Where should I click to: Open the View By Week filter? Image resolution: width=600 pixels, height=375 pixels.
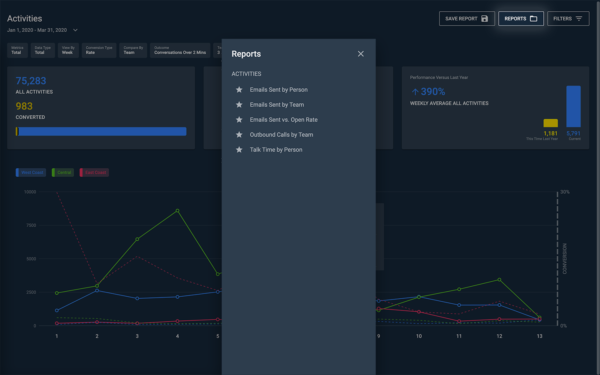(x=68, y=50)
